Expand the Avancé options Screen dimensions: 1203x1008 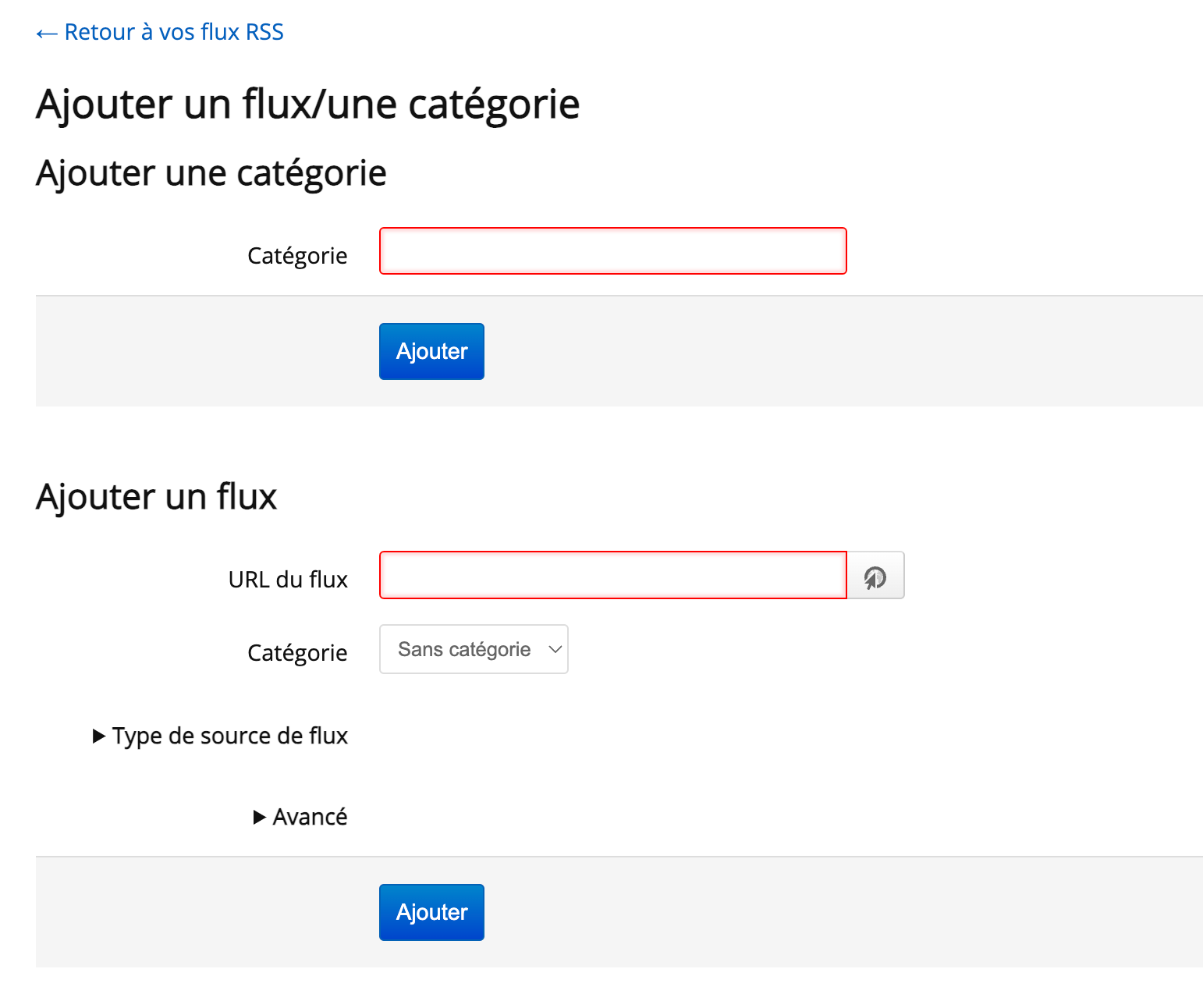click(x=310, y=817)
